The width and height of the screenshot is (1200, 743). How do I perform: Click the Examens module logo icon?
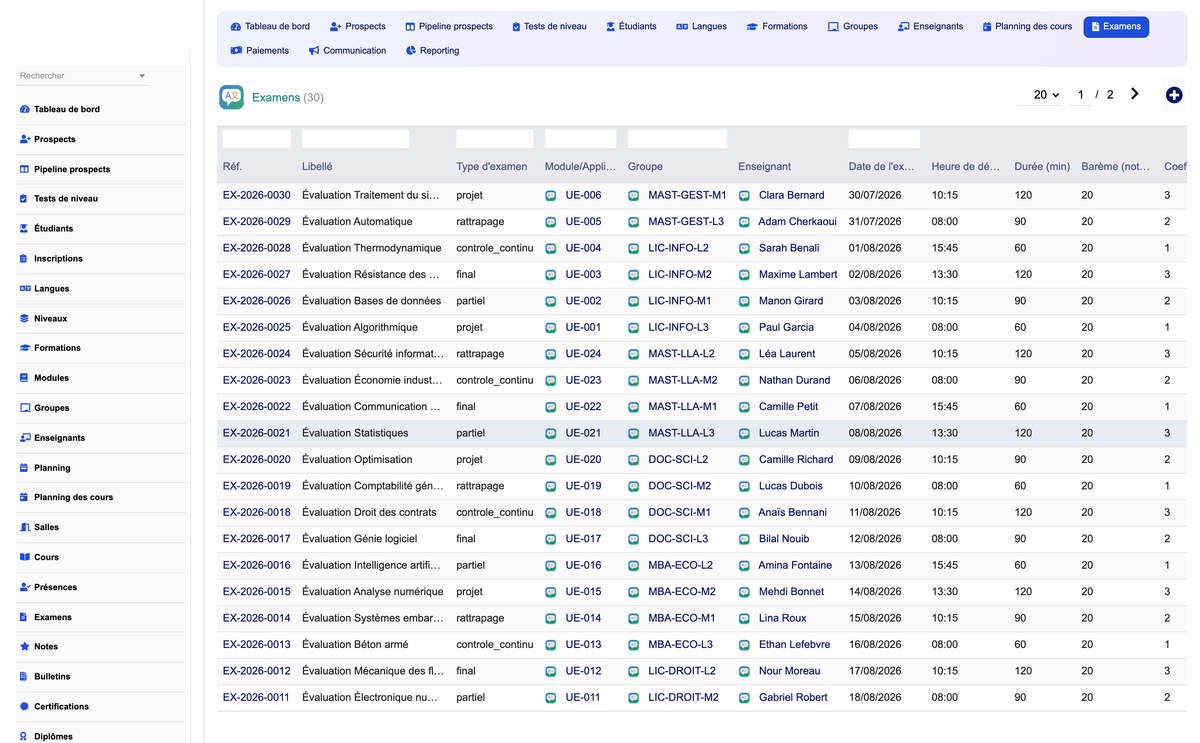coord(231,97)
